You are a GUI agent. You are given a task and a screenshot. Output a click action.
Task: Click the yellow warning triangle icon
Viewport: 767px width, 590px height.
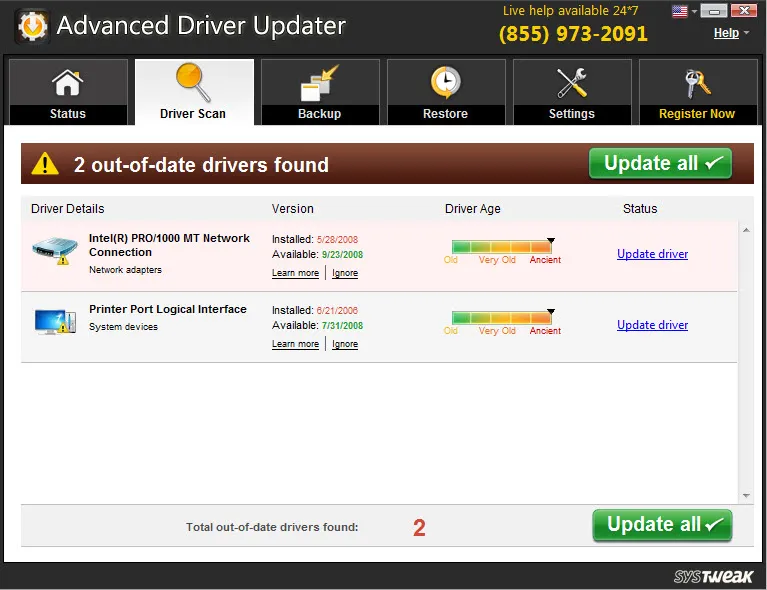point(45,164)
